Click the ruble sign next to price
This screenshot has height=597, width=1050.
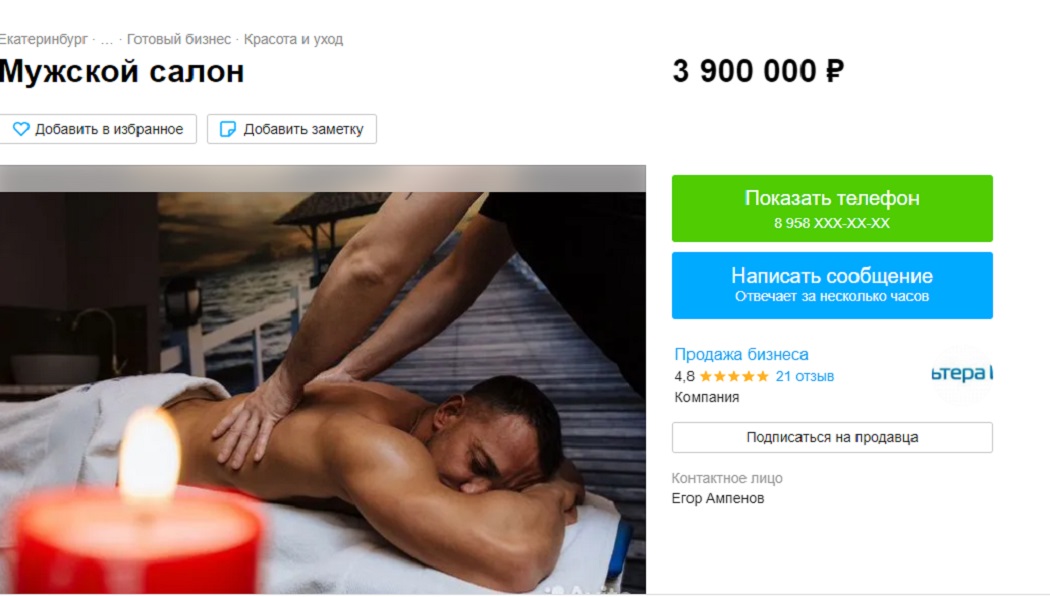835,71
